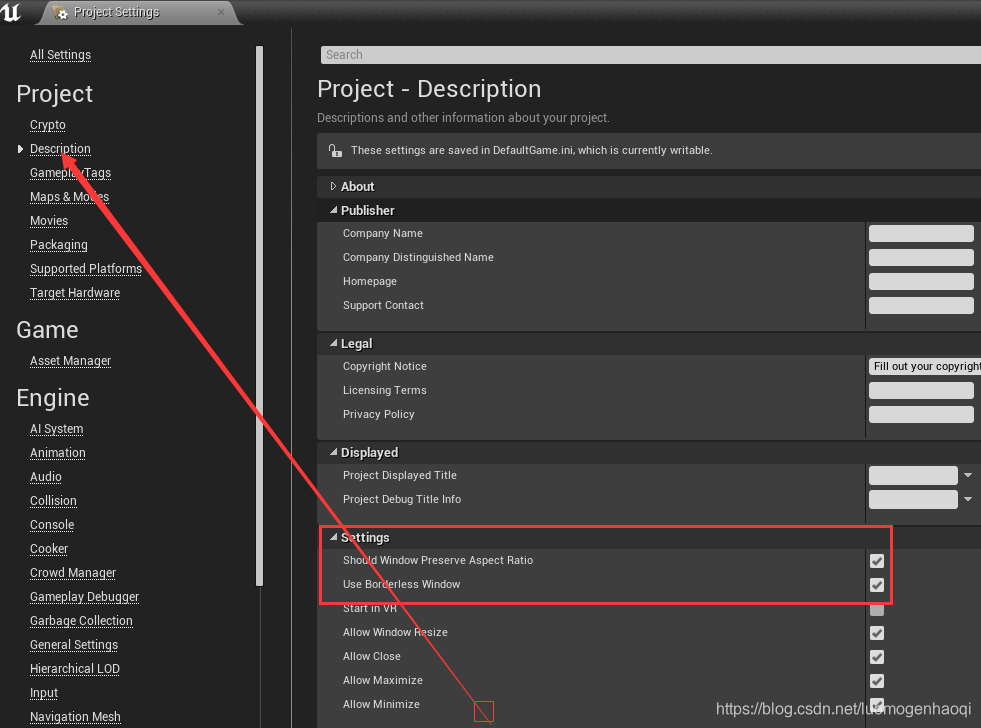Viewport: 981px width, 728px height.
Task: Open Target Hardware settings
Action: [x=75, y=293]
